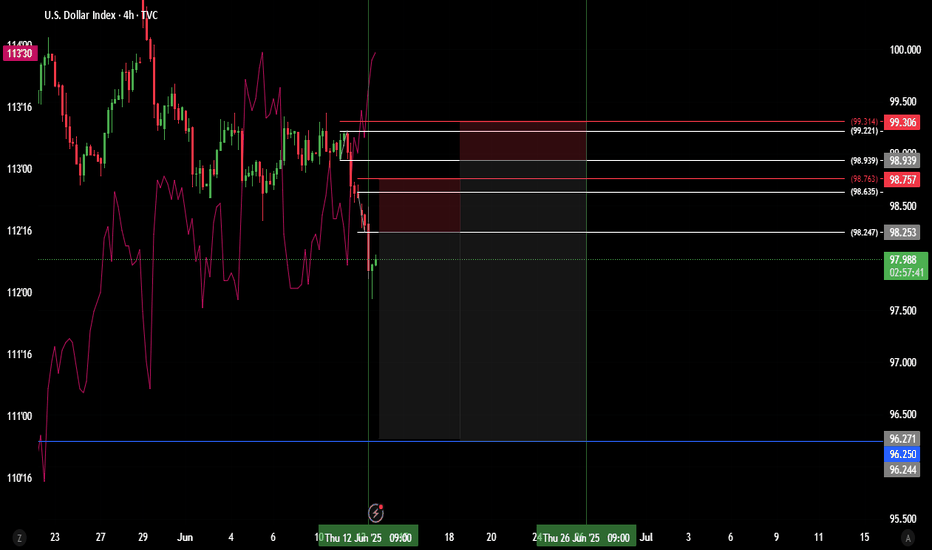
Task: Open the timezone Z button
Action: (x=20, y=538)
